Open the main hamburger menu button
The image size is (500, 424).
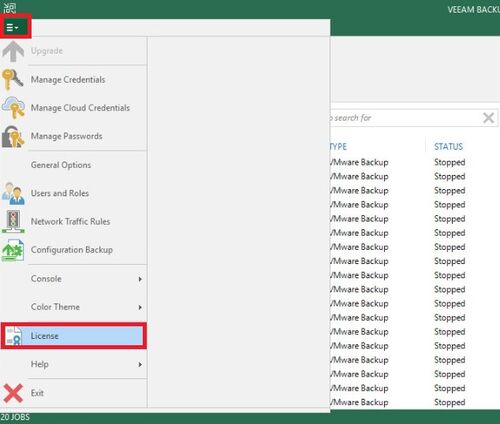[x=13, y=27]
